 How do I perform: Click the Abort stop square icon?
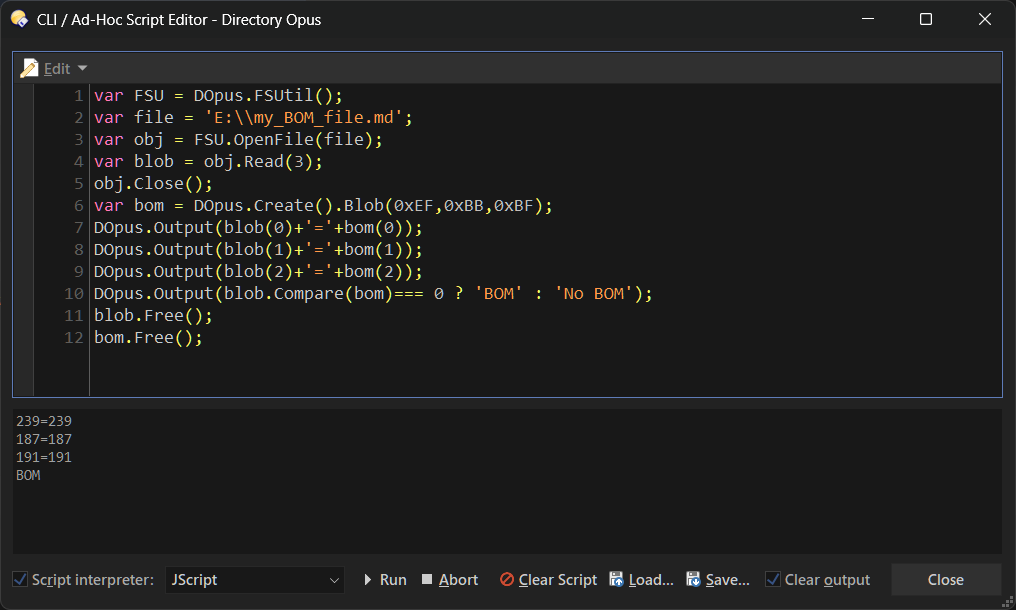point(427,580)
